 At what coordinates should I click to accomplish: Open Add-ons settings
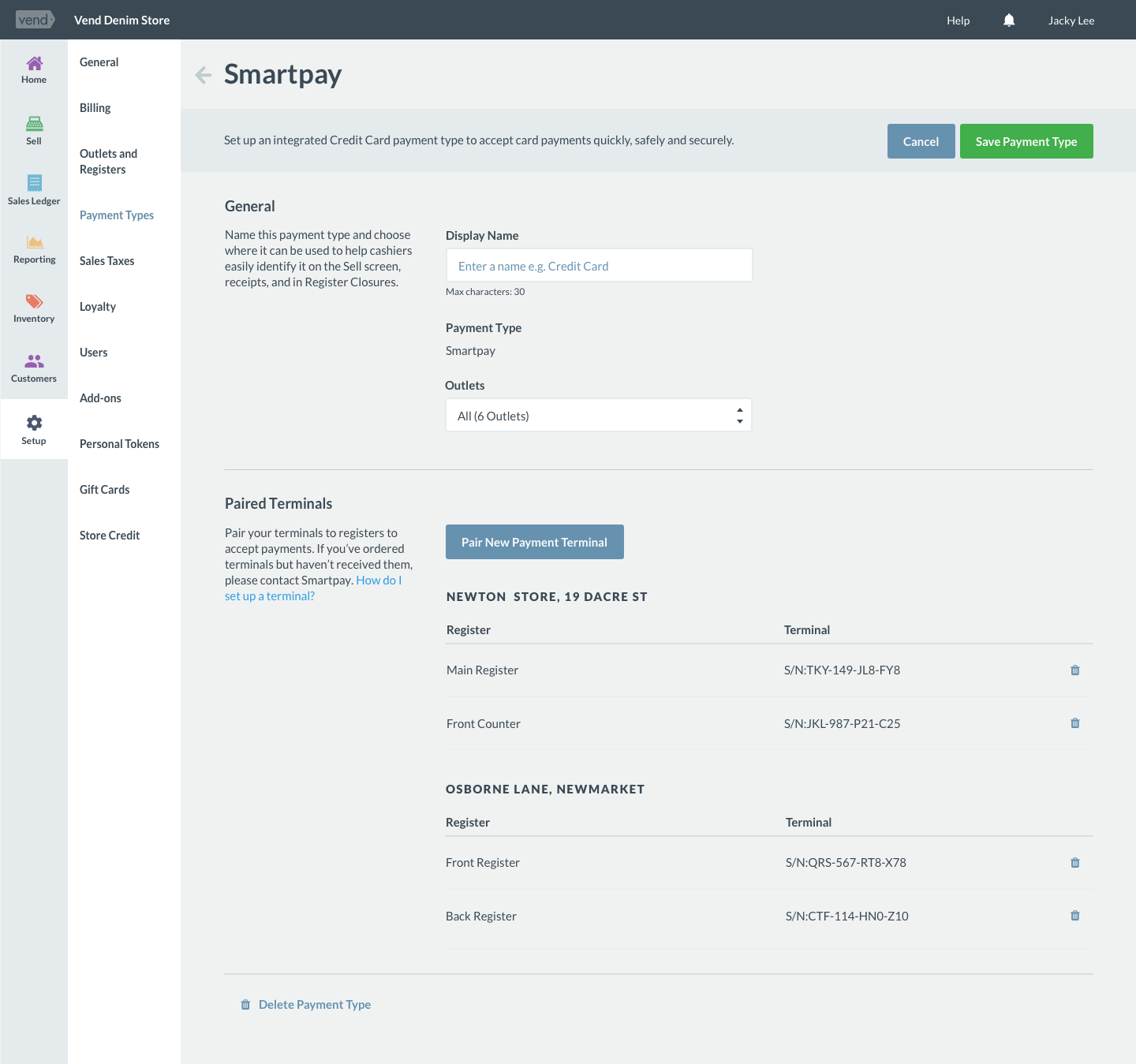(x=101, y=398)
